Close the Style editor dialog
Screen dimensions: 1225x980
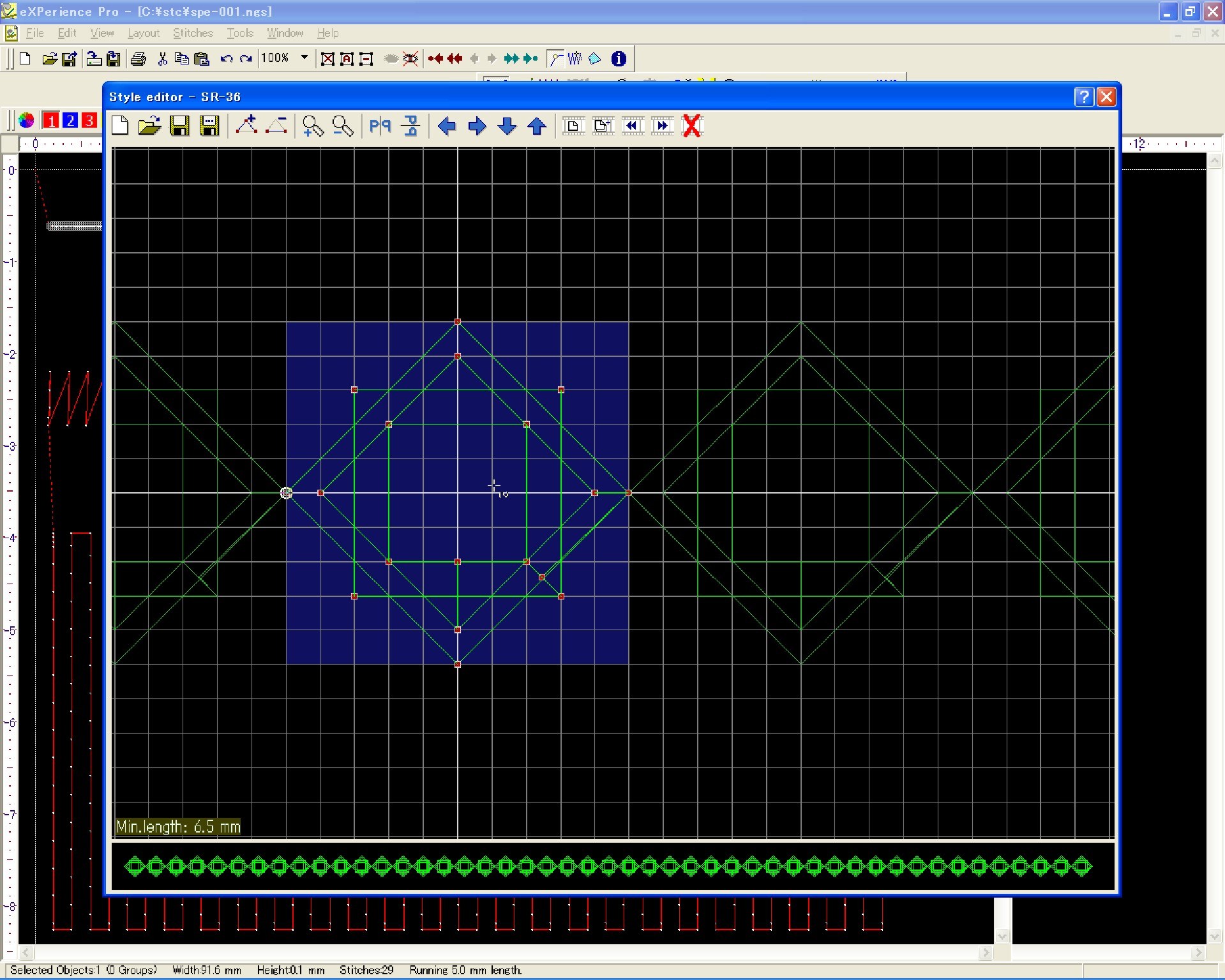coord(1106,96)
